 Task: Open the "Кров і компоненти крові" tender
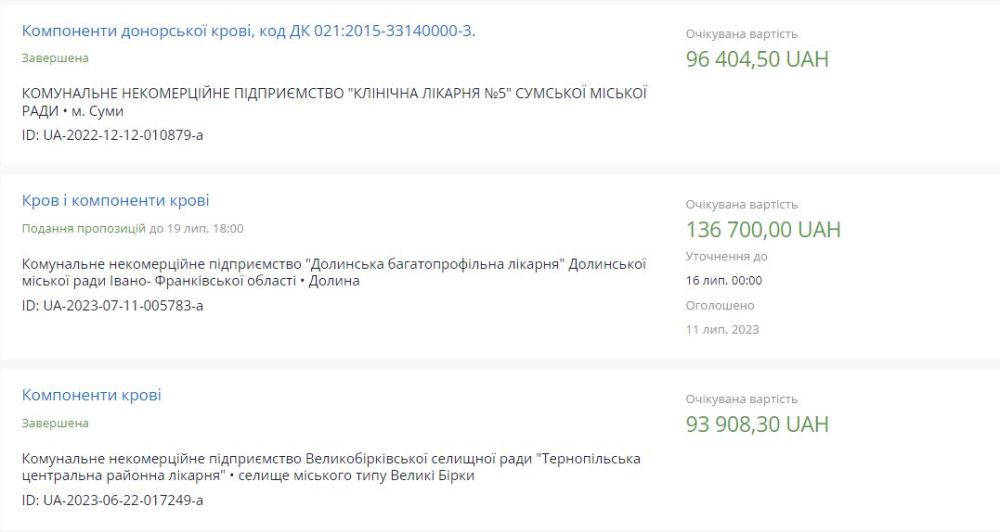click(115, 201)
